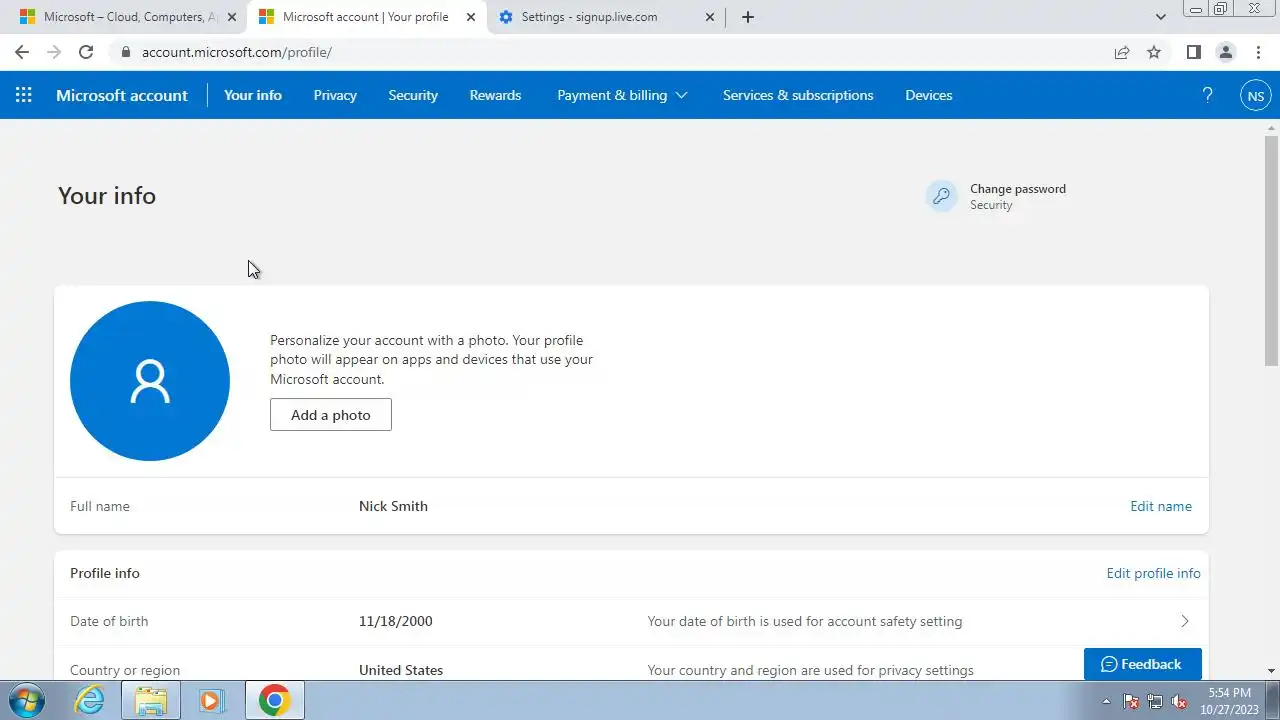
Task: Show hidden system tray icons
Action: point(1106,701)
